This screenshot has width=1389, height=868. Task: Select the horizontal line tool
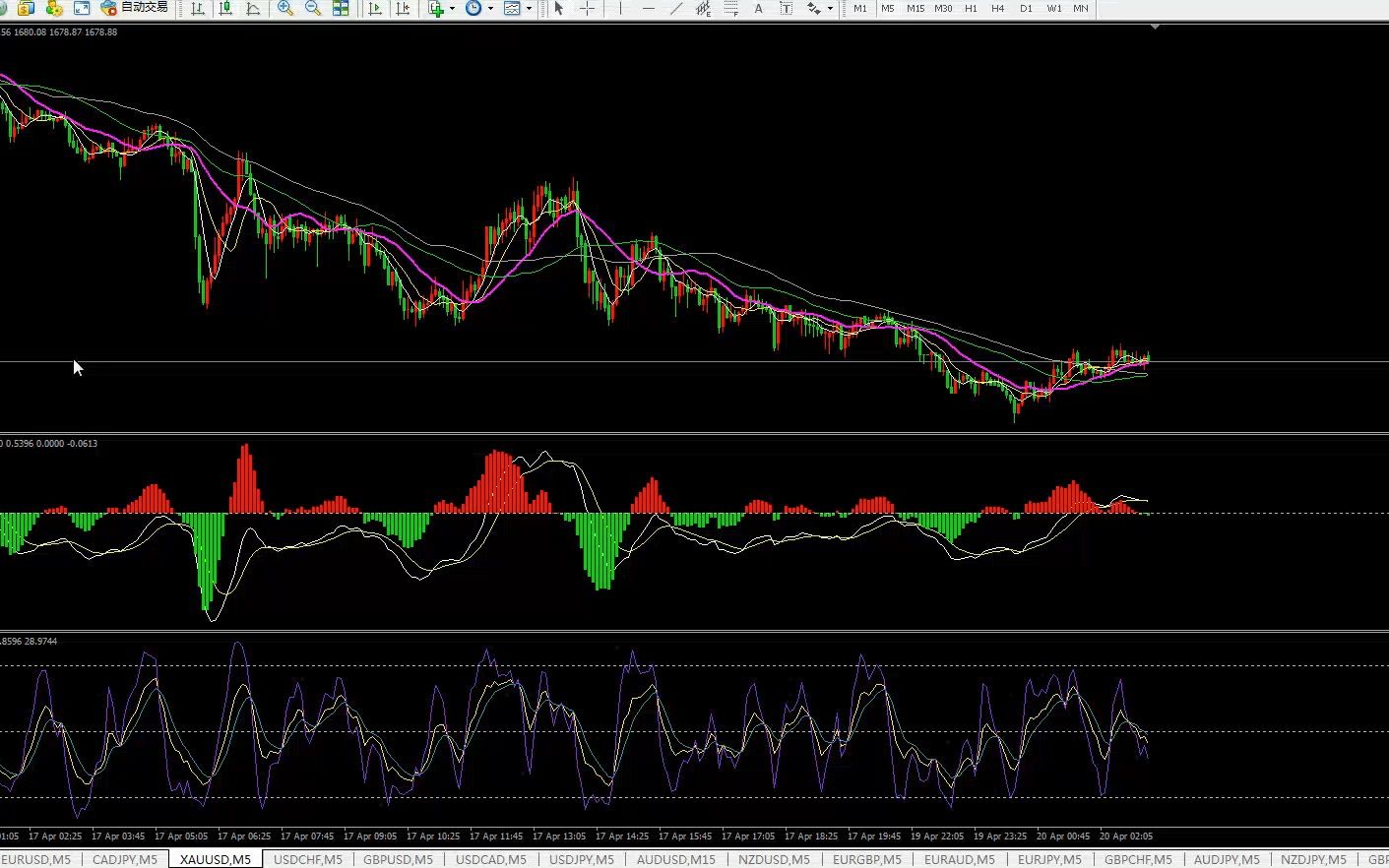648,8
